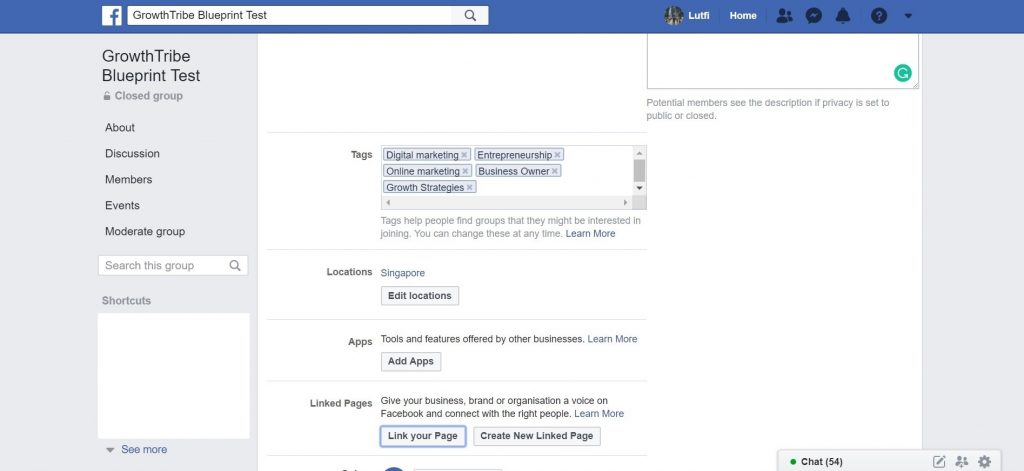Click the Add Apps button
The height and width of the screenshot is (471, 1024).
411,361
